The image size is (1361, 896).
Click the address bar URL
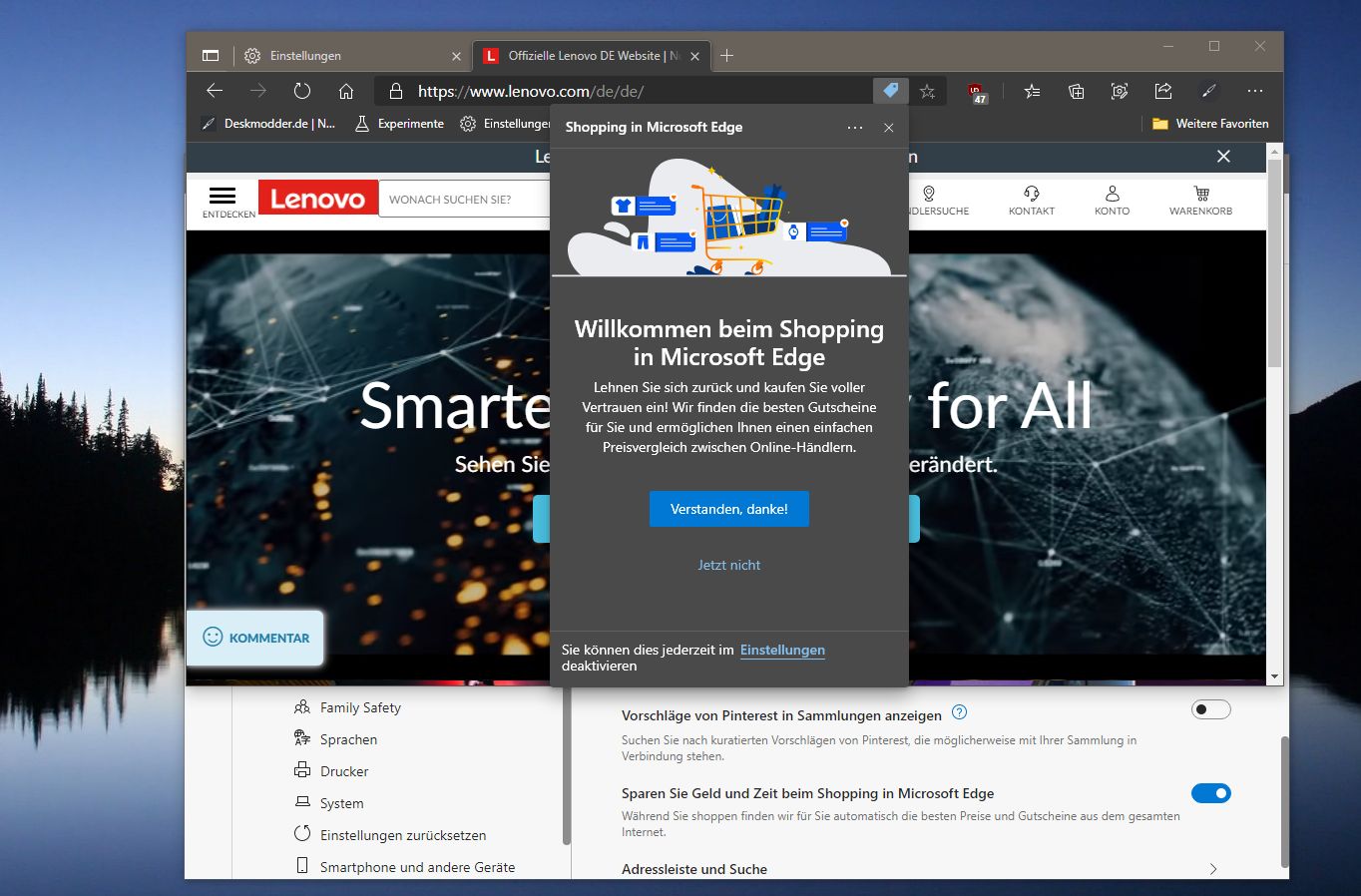click(531, 92)
